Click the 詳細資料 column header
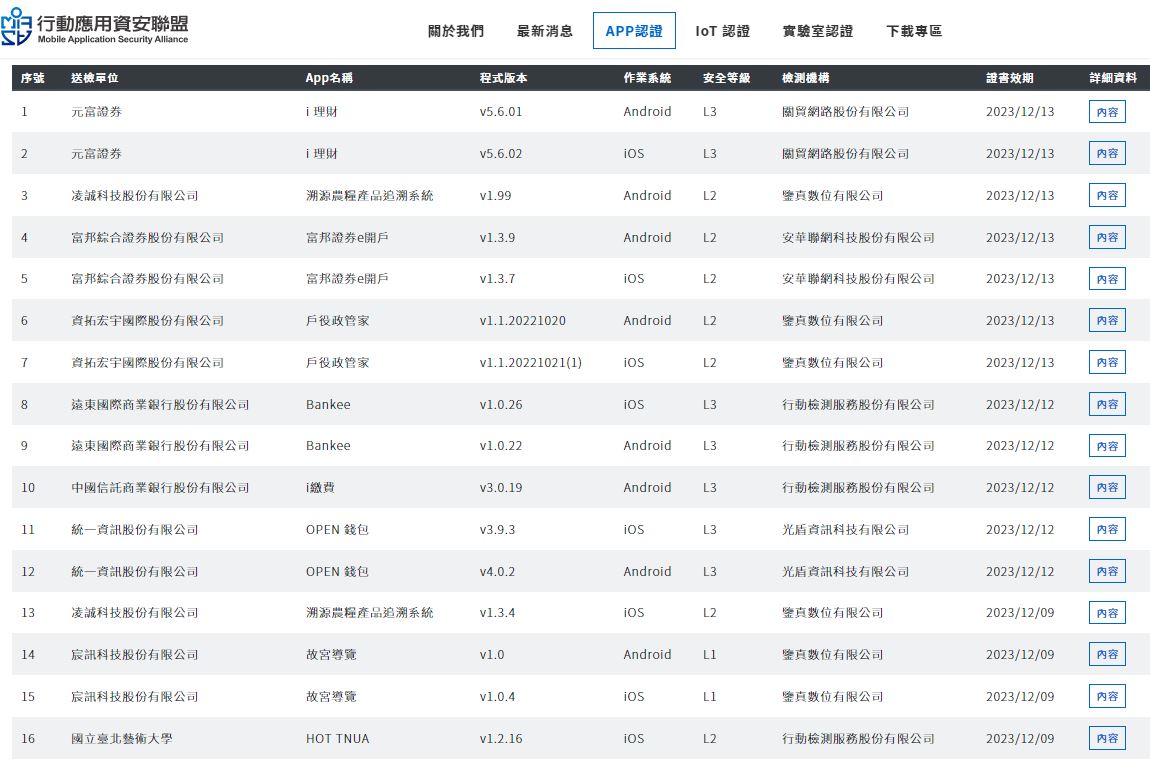The width and height of the screenshot is (1150, 765). 1113,78
